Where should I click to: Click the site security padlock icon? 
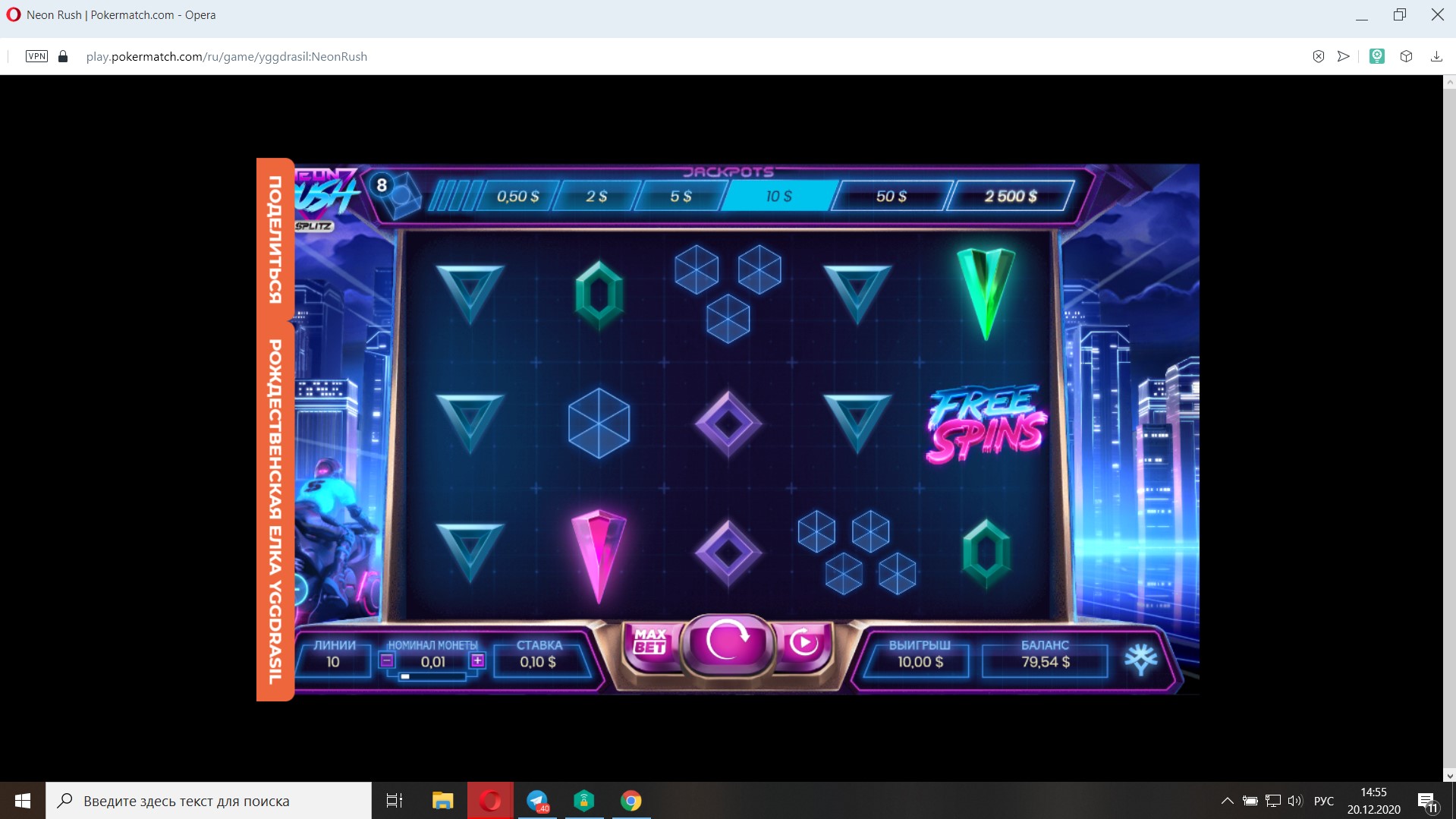point(63,56)
